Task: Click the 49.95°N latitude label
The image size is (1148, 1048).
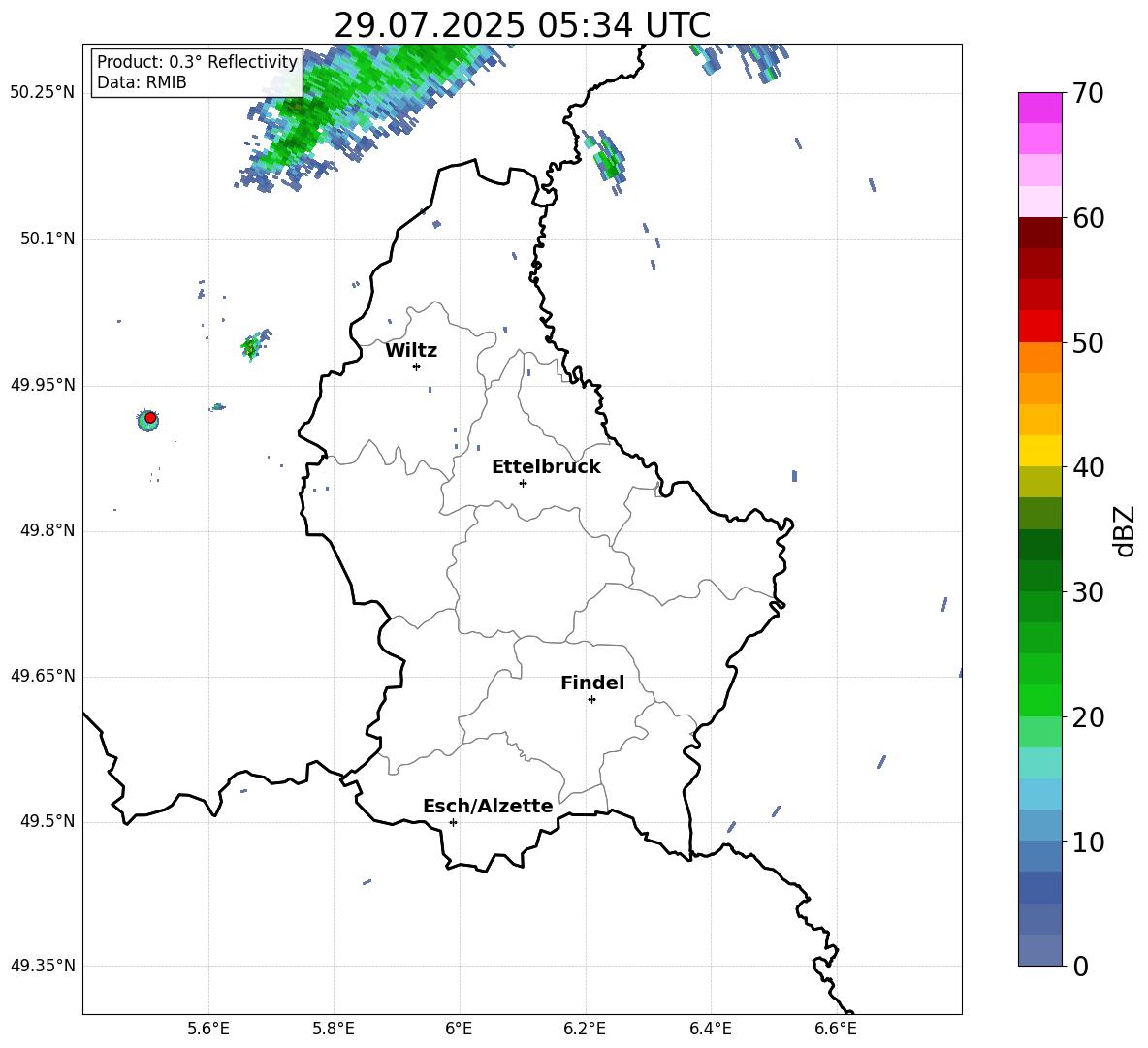Action: tap(43, 384)
